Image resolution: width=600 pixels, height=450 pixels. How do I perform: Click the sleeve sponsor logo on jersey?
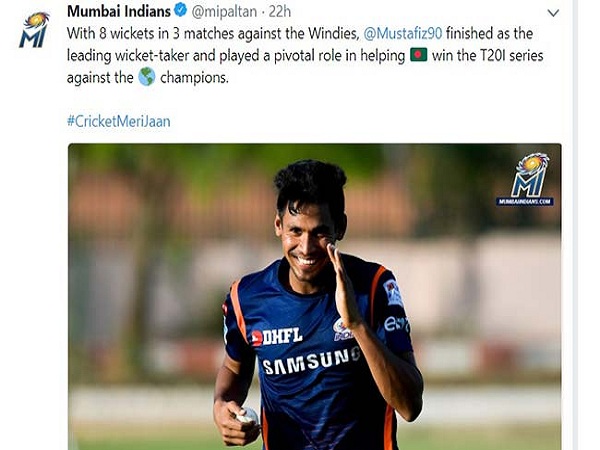tap(396, 324)
